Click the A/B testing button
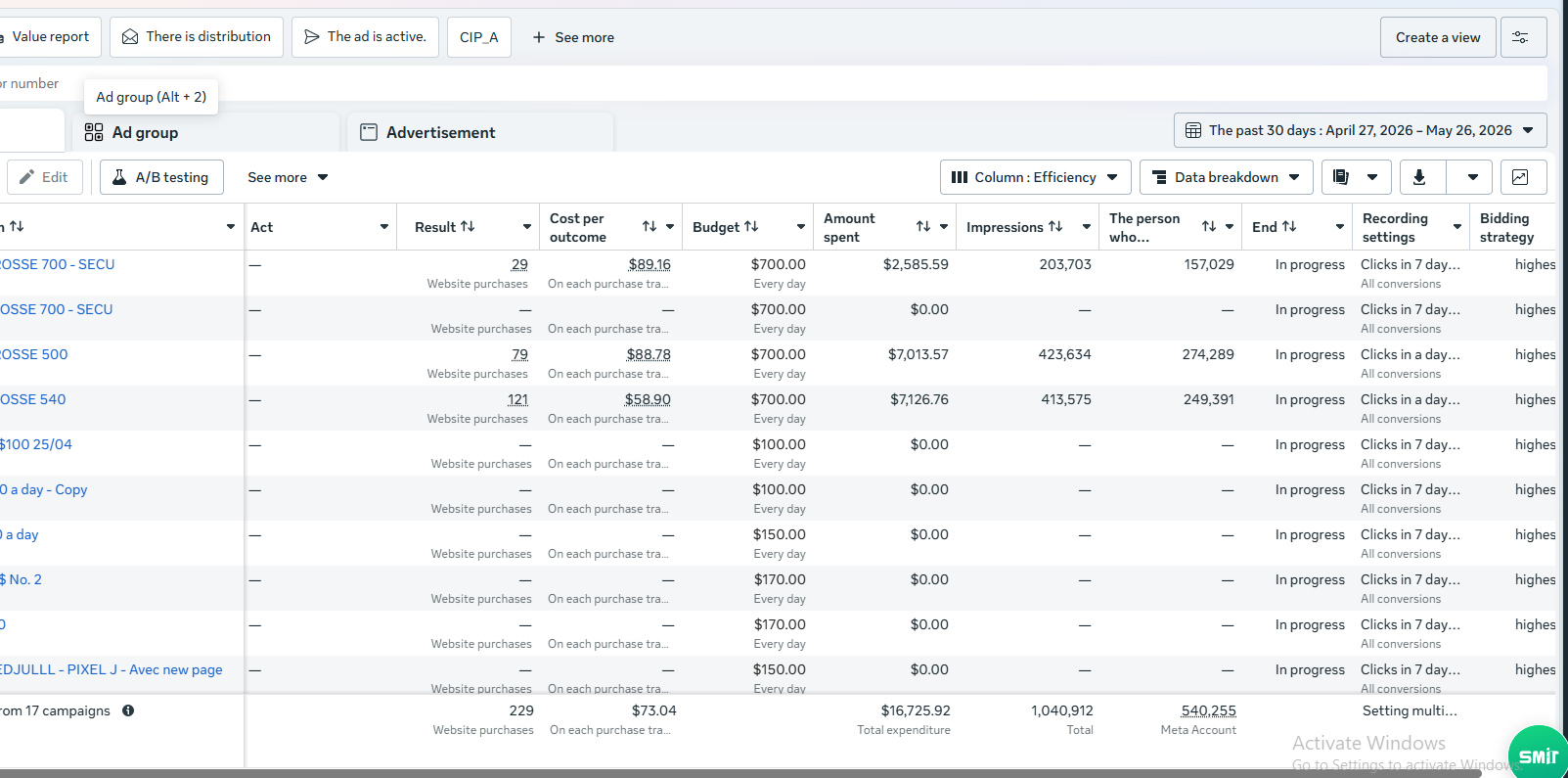This screenshot has height=778, width=1568. click(161, 177)
